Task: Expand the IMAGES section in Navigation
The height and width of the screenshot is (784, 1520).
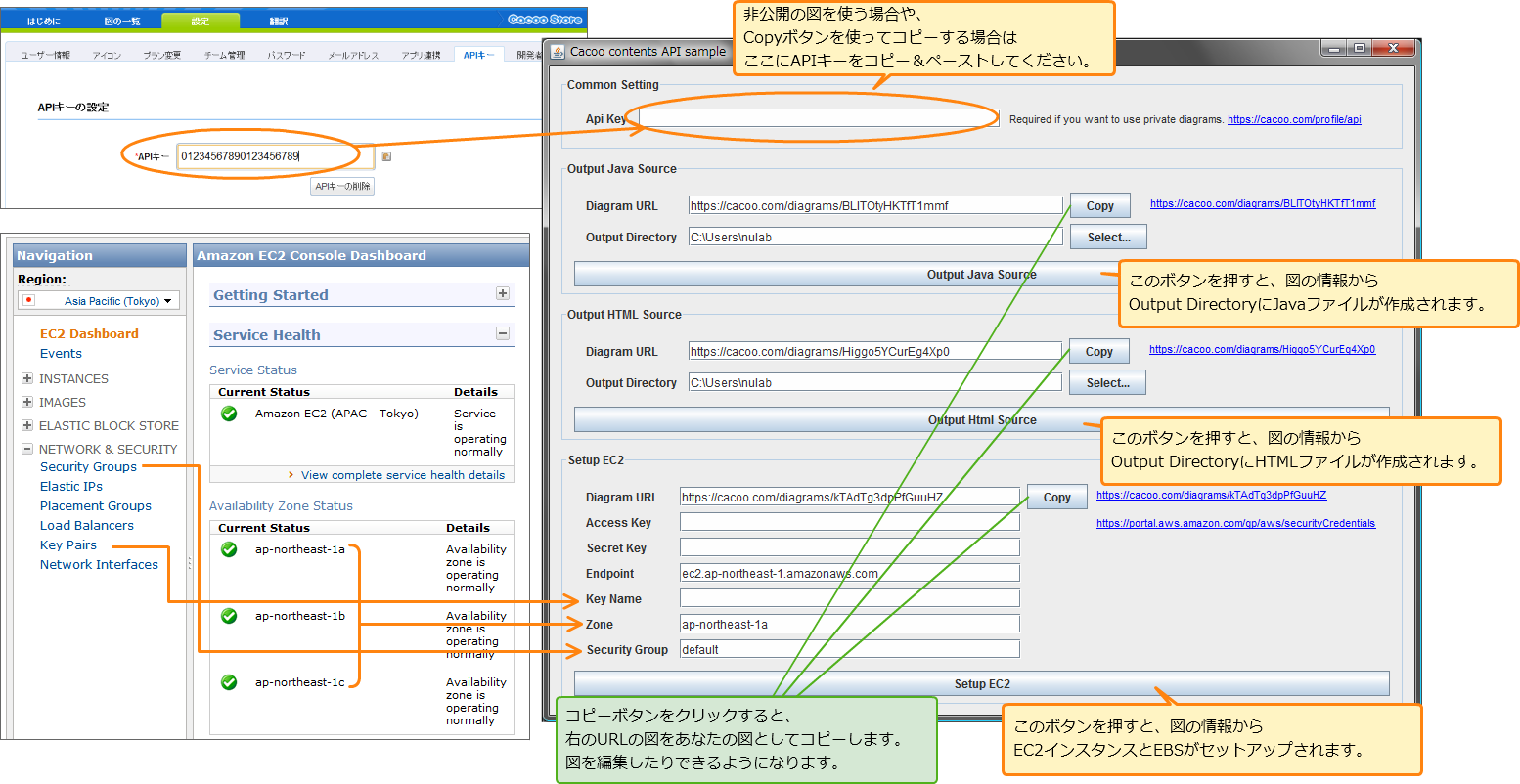Action: [x=27, y=402]
